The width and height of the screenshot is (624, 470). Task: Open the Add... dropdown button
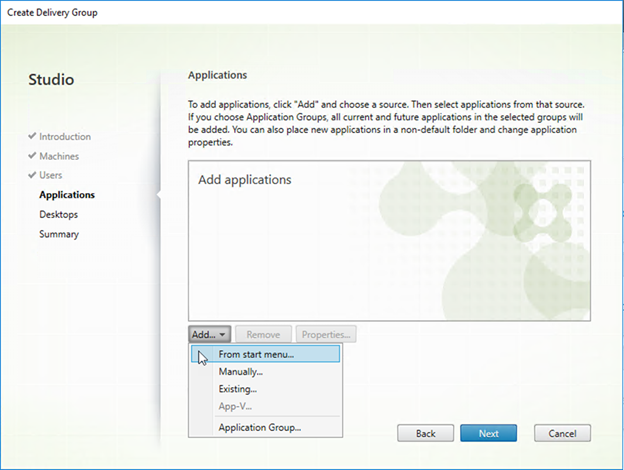pyautogui.click(x=209, y=334)
